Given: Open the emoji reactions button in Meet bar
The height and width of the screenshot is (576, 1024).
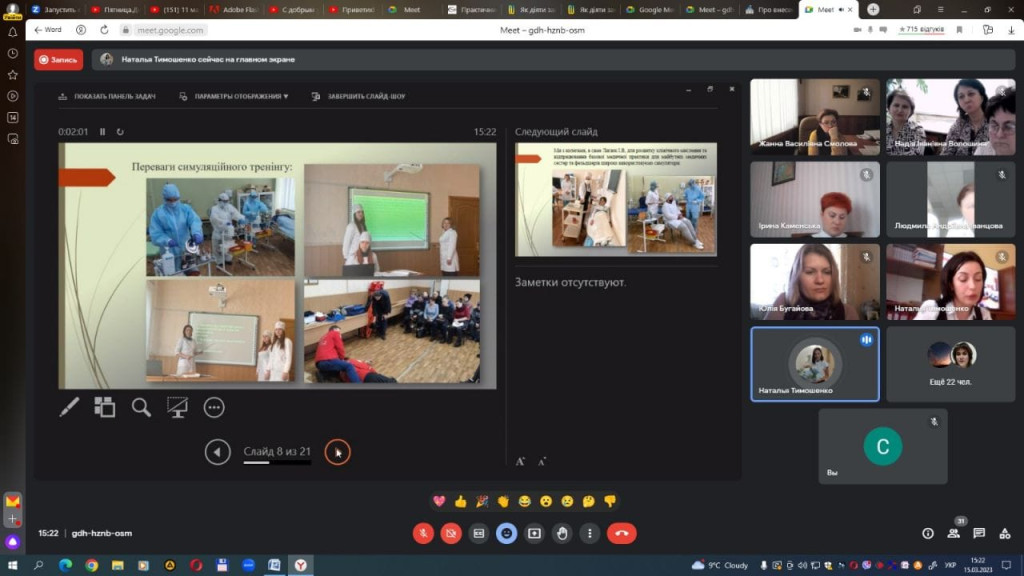Looking at the screenshot, I should 506,533.
